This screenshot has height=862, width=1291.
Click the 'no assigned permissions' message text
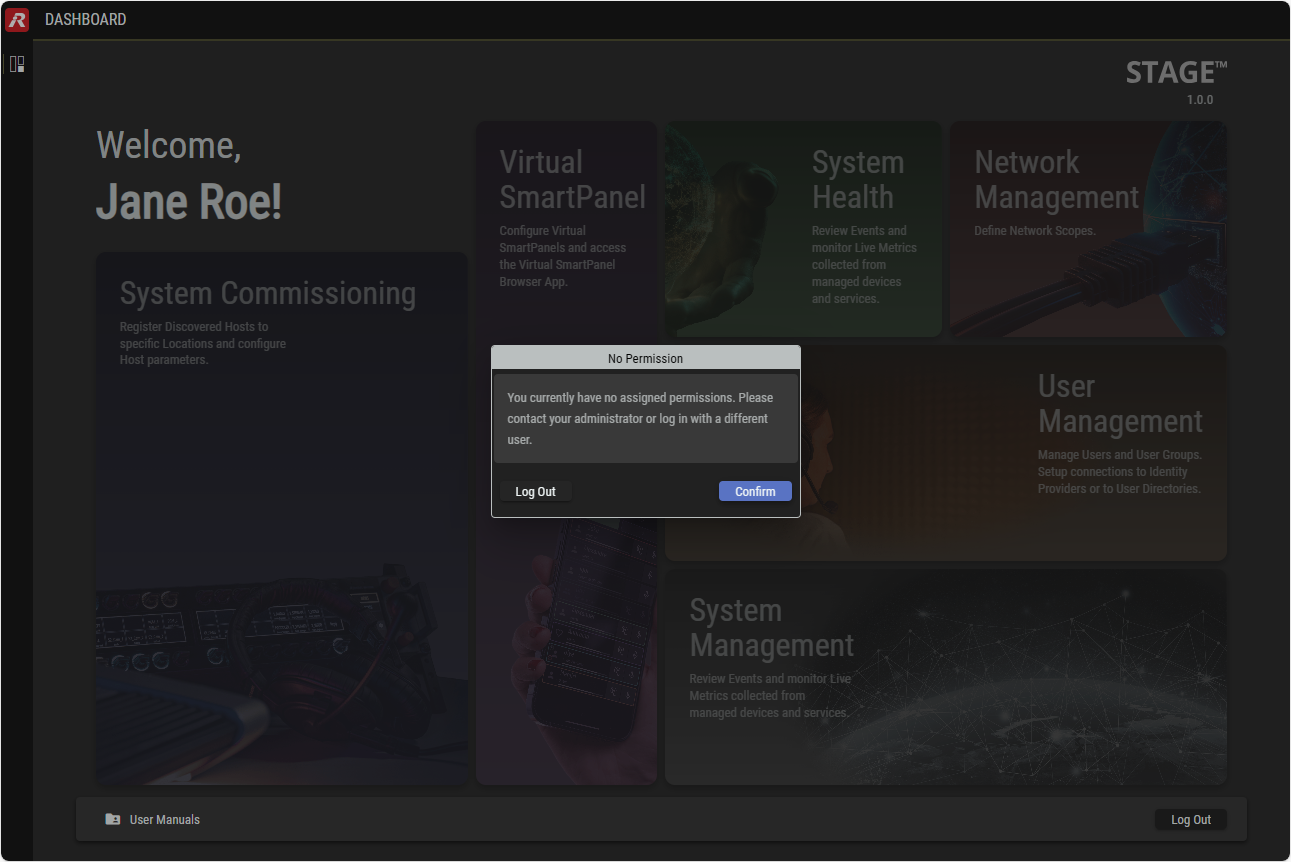click(640, 418)
